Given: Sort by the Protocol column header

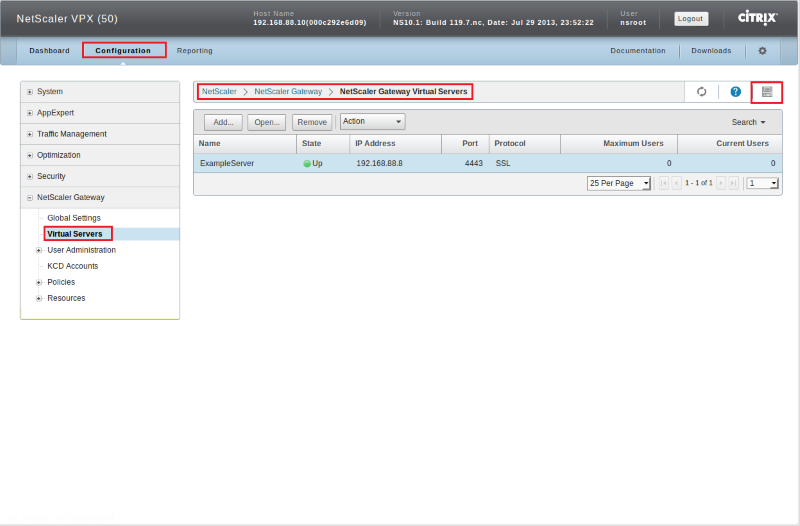Looking at the screenshot, I should 524,144.
